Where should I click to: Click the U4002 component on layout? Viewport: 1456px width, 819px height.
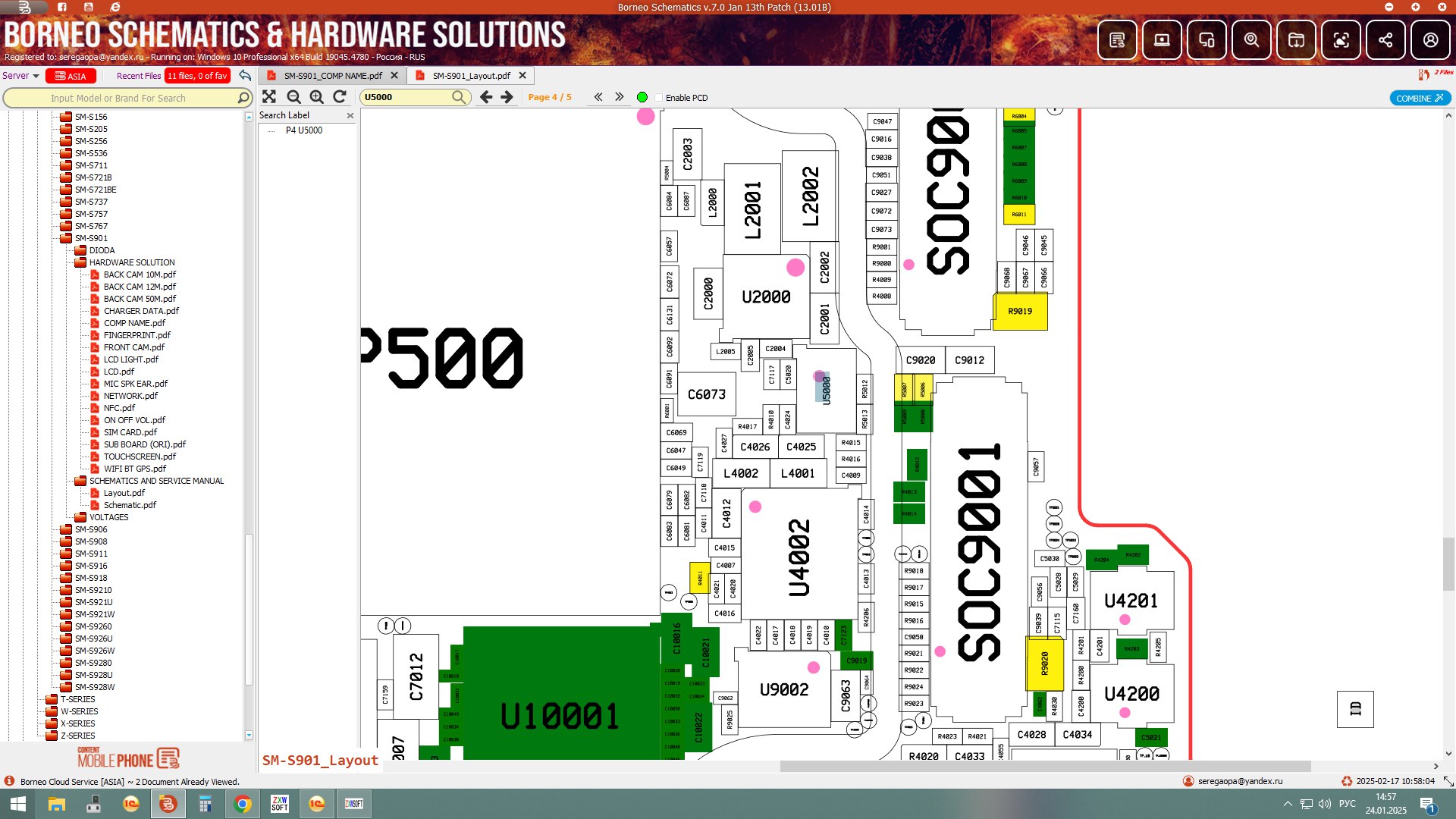click(799, 557)
